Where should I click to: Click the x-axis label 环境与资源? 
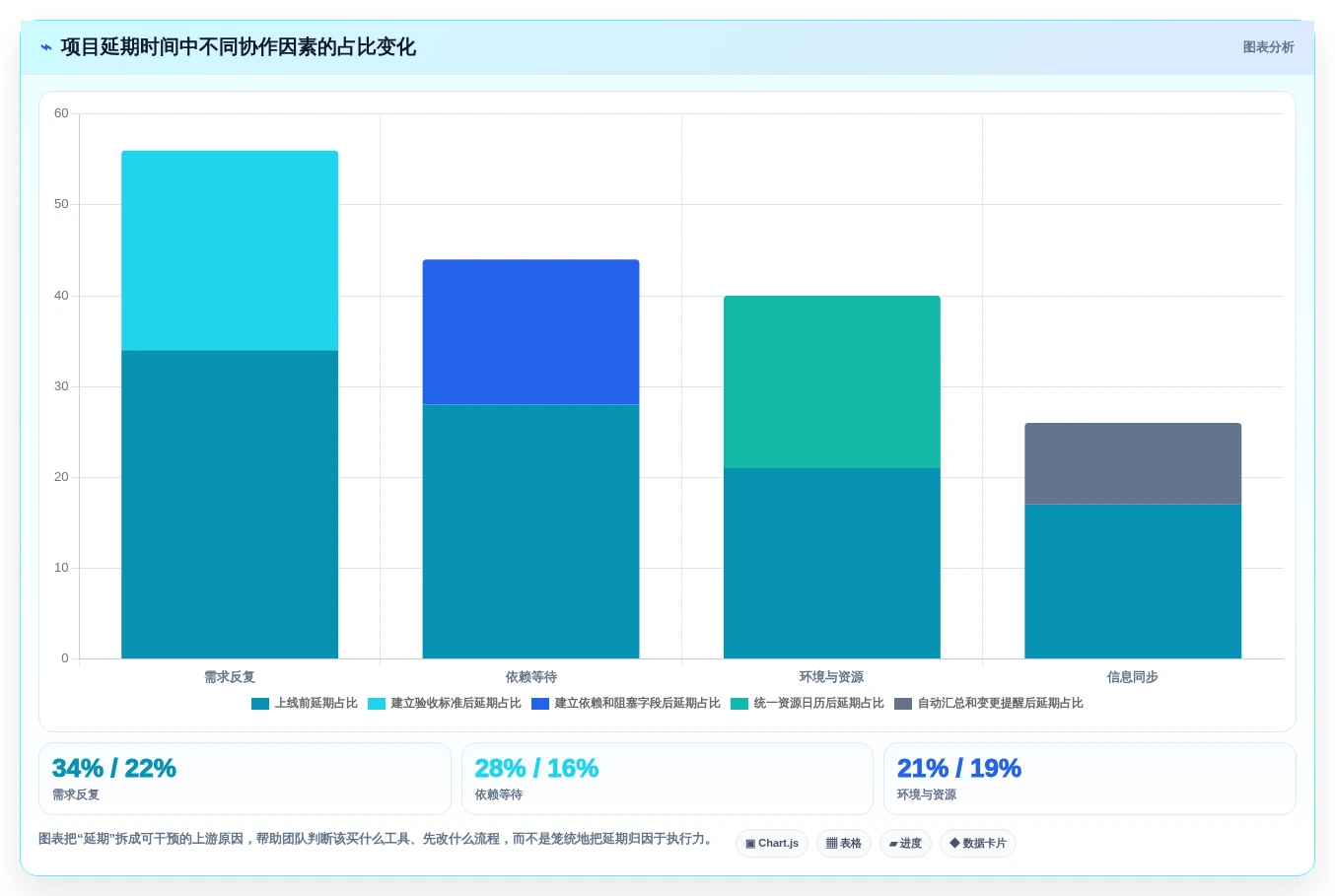(x=832, y=677)
